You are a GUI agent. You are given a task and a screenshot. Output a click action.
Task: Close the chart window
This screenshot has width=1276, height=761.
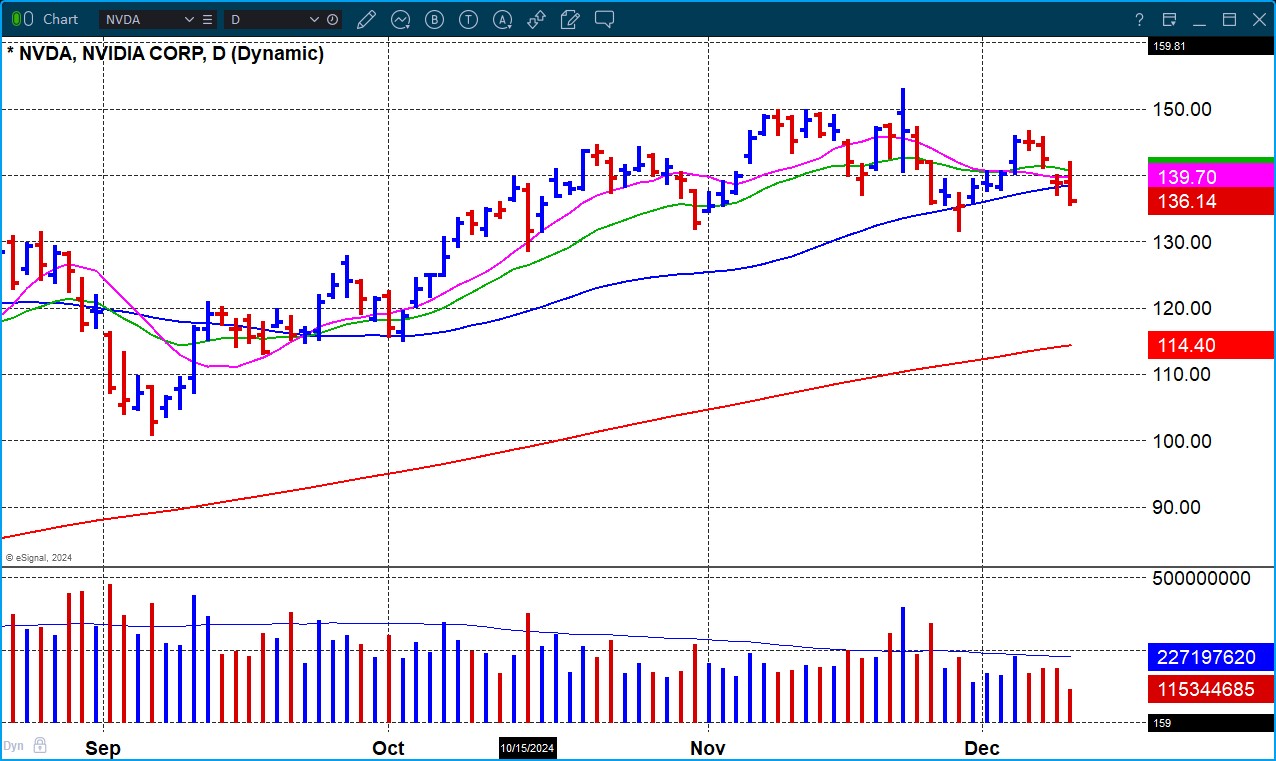click(1258, 20)
